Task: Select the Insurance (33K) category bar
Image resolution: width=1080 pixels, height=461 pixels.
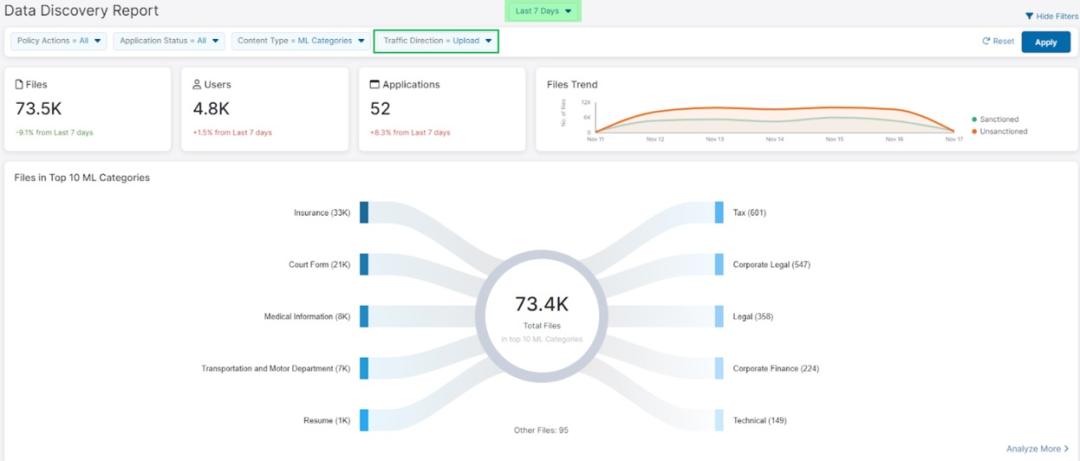Action: point(364,212)
